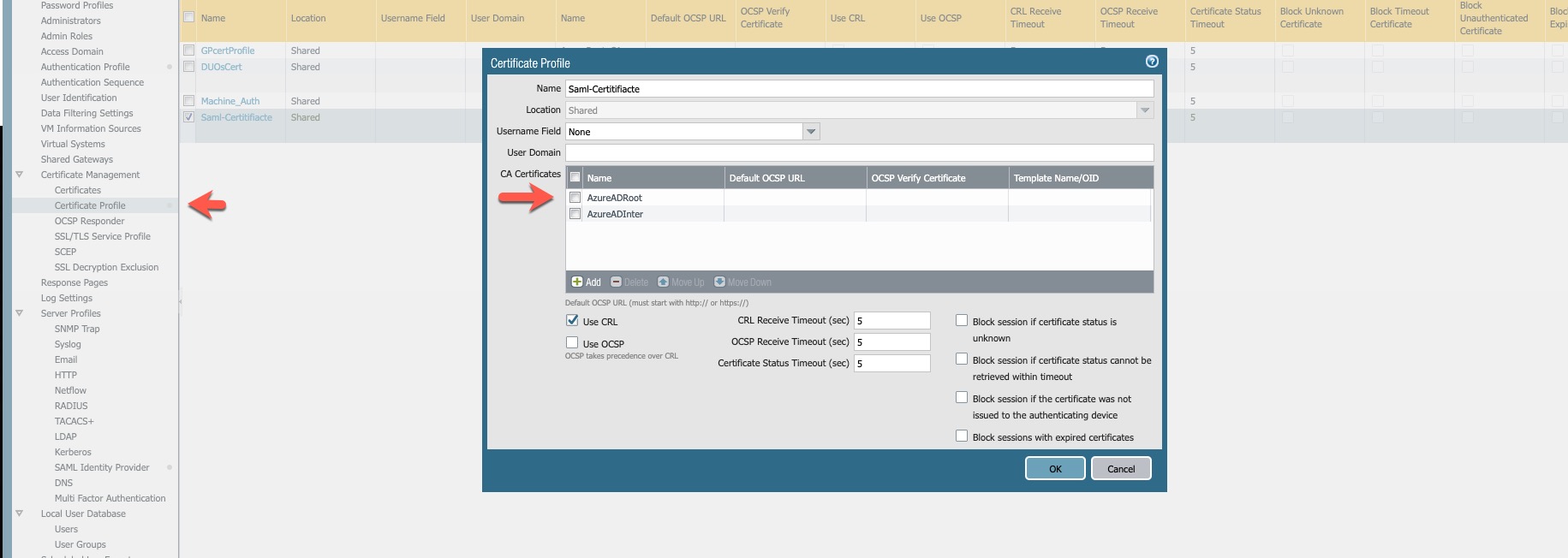This screenshot has height=558, width=1568.
Task: Open the Location dropdown arrow
Action: [1144, 110]
